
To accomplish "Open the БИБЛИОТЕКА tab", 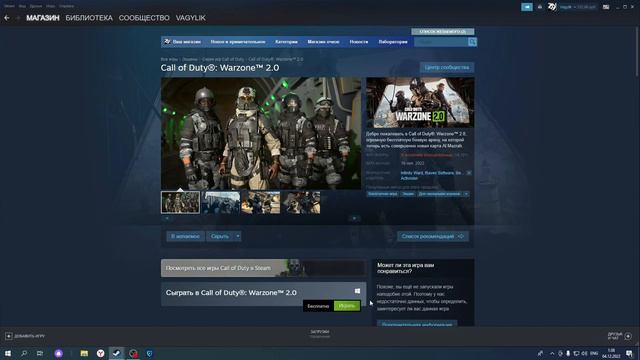I will pyautogui.click(x=89, y=18).
